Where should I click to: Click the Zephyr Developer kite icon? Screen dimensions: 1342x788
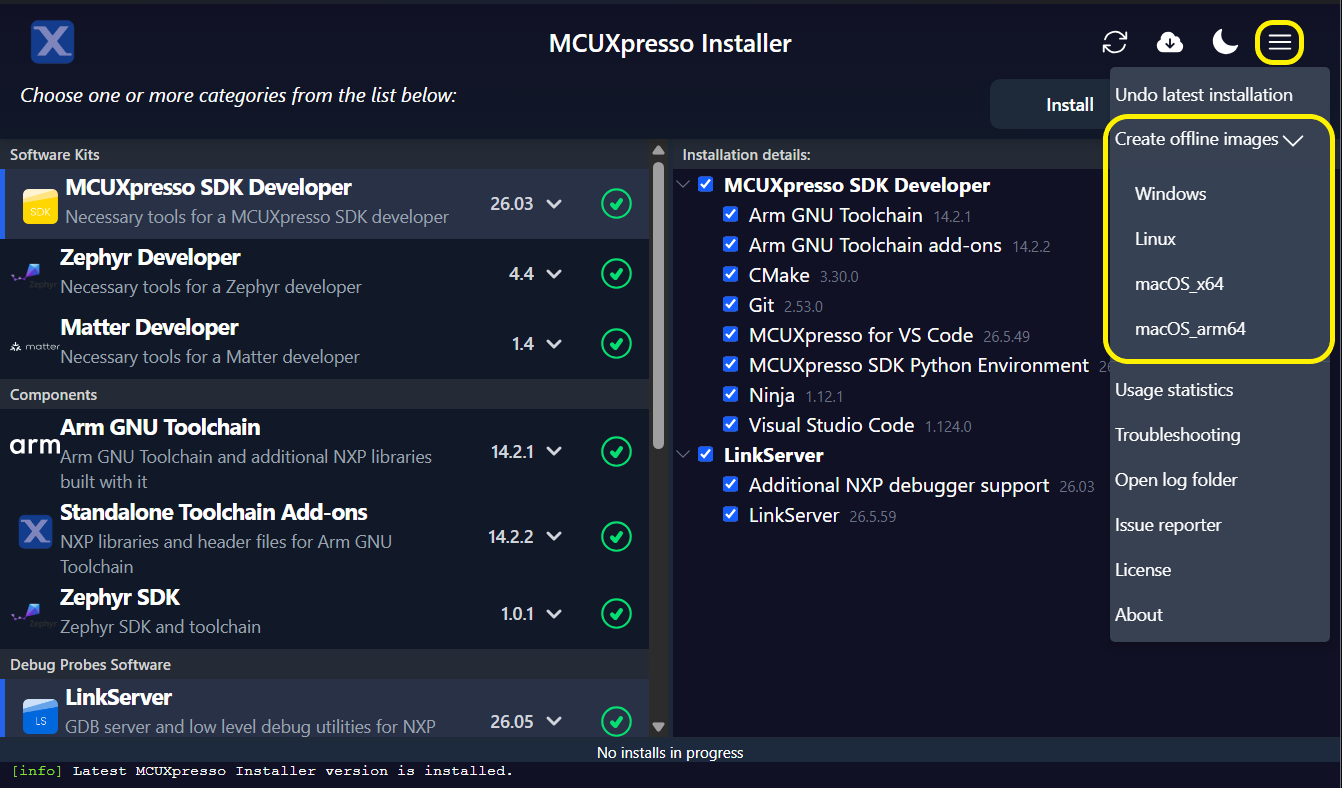click(34, 275)
